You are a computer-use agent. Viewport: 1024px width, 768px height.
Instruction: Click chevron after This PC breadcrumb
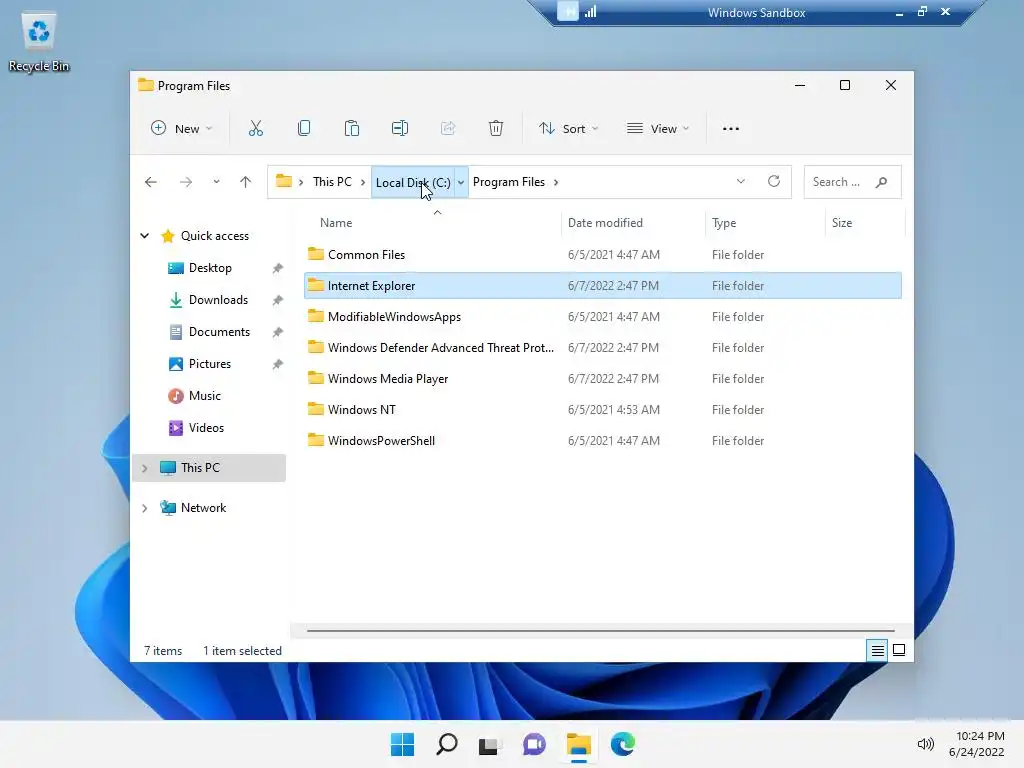click(363, 182)
